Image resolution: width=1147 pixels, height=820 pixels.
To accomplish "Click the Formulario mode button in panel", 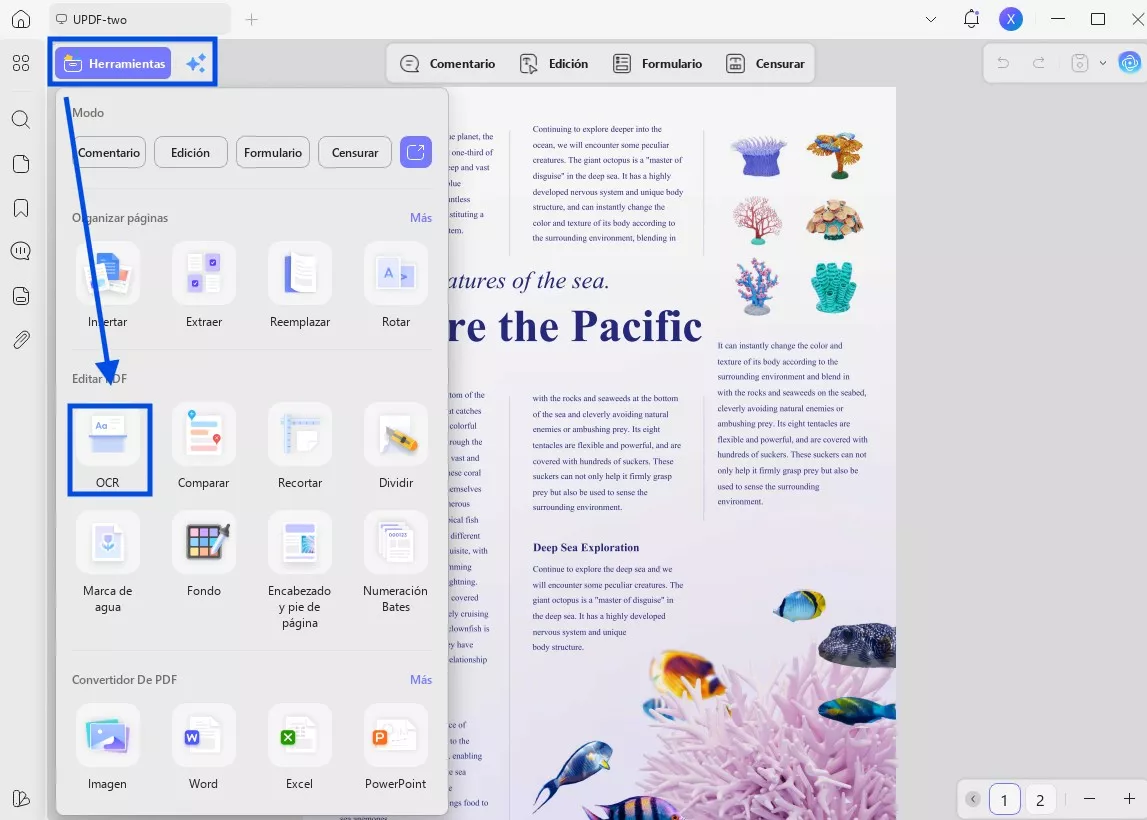I will pyautogui.click(x=273, y=152).
